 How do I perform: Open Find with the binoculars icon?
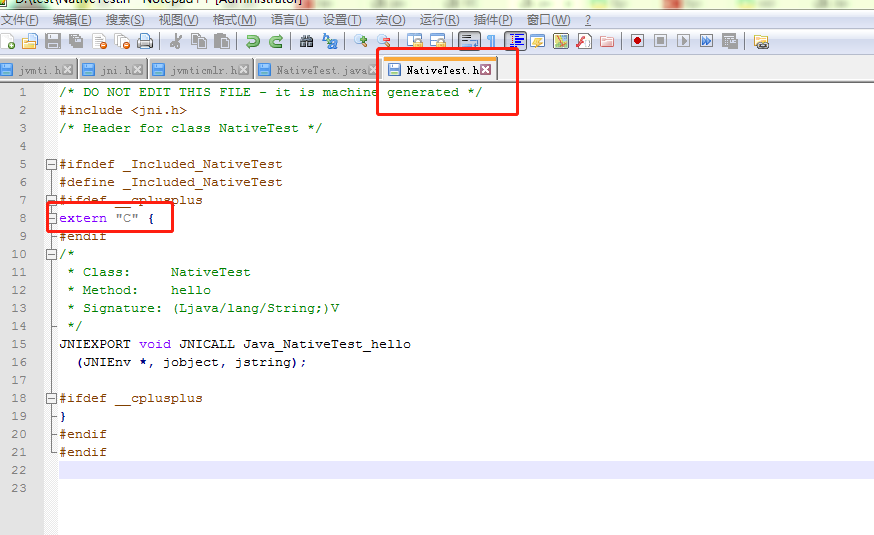click(x=306, y=41)
